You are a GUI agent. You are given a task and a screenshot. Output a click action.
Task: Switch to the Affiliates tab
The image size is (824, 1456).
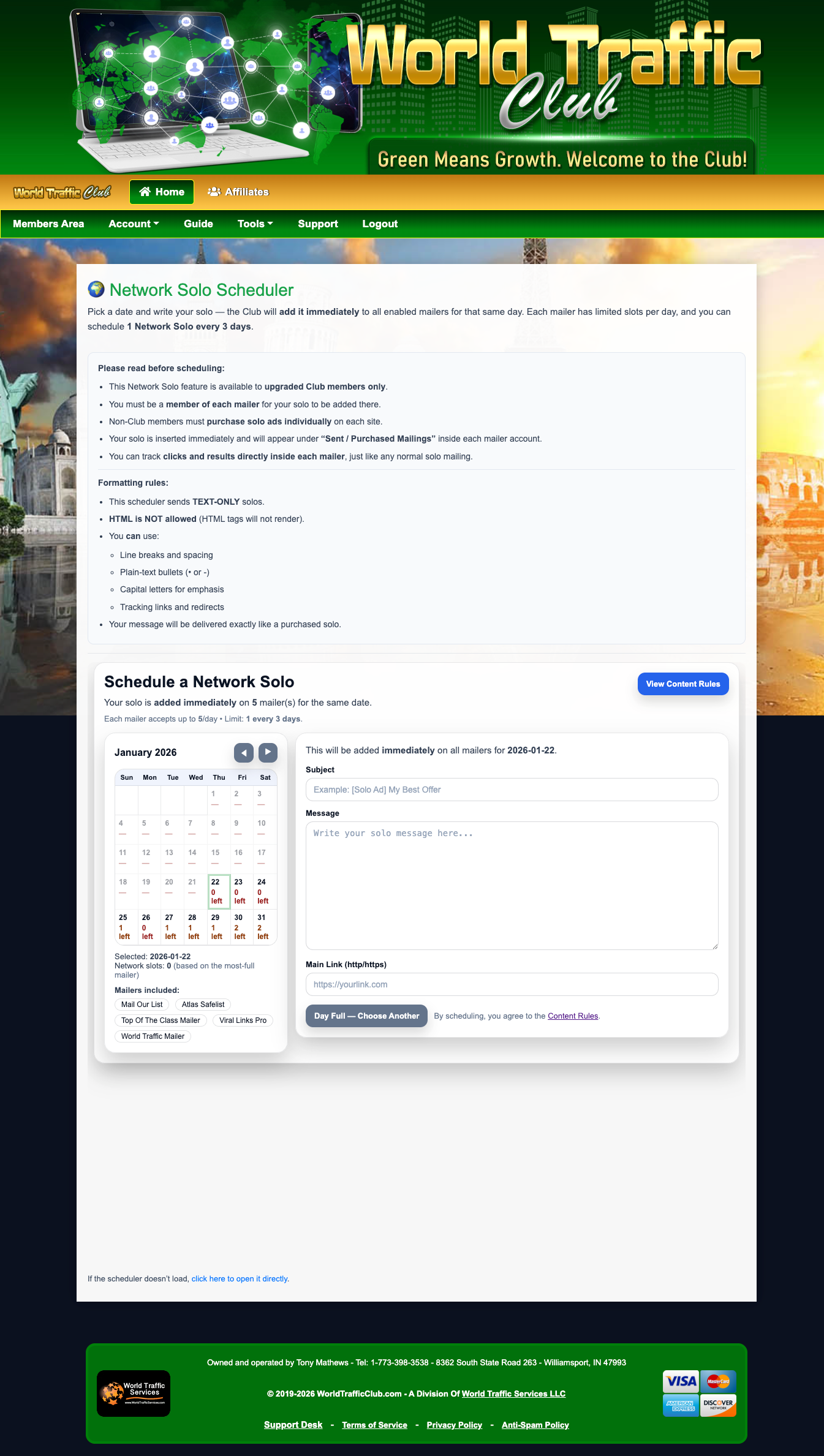point(238,192)
